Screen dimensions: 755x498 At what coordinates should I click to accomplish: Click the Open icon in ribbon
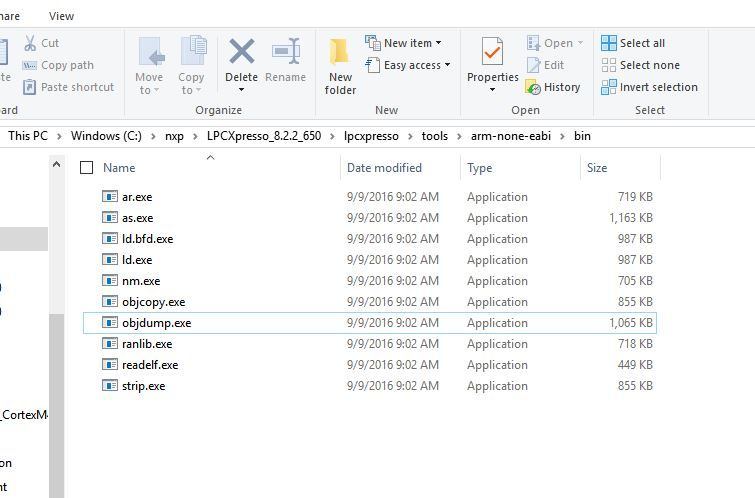[x=534, y=43]
